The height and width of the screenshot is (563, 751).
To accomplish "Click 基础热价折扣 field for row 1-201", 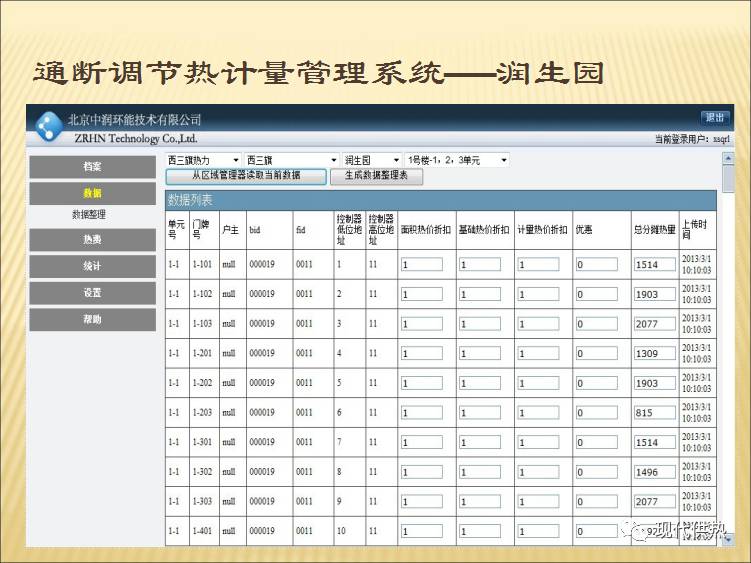I will pos(480,354).
